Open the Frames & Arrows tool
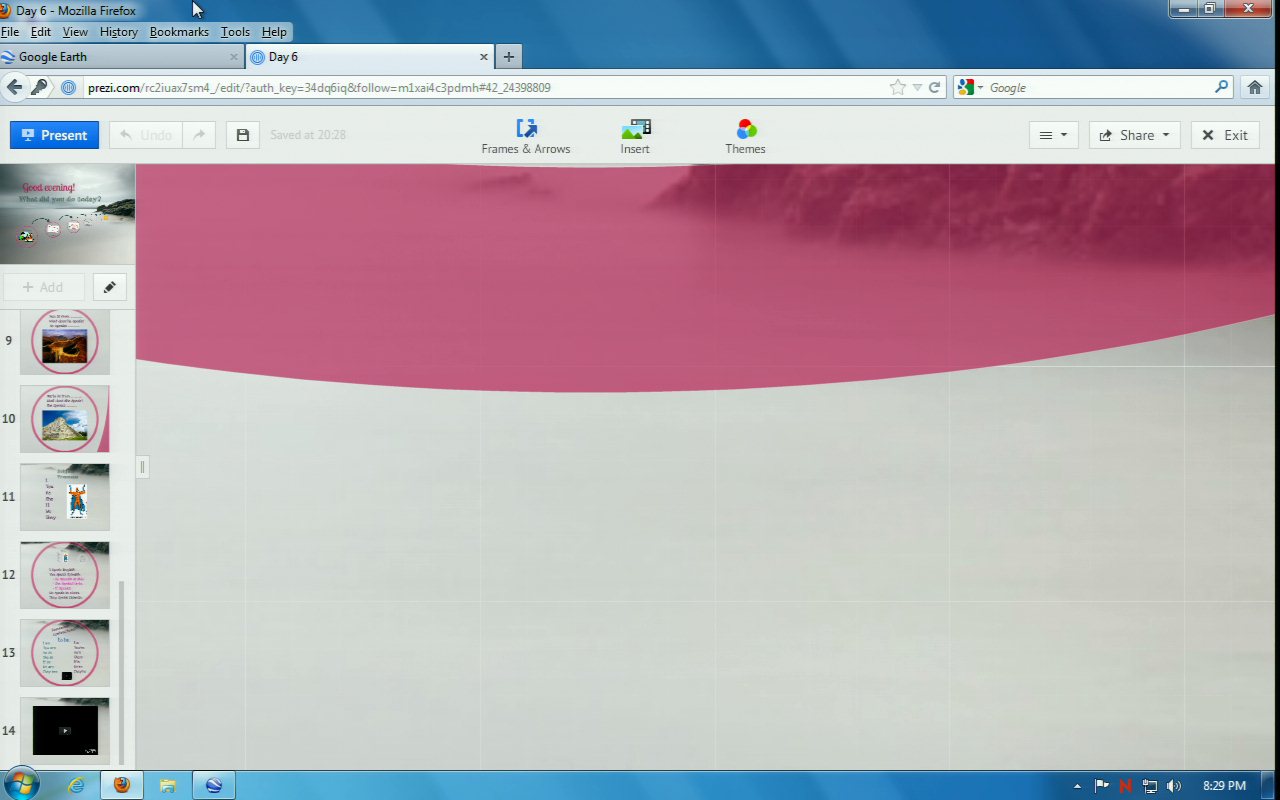Viewport: 1280px width, 800px height. (526, 137)
